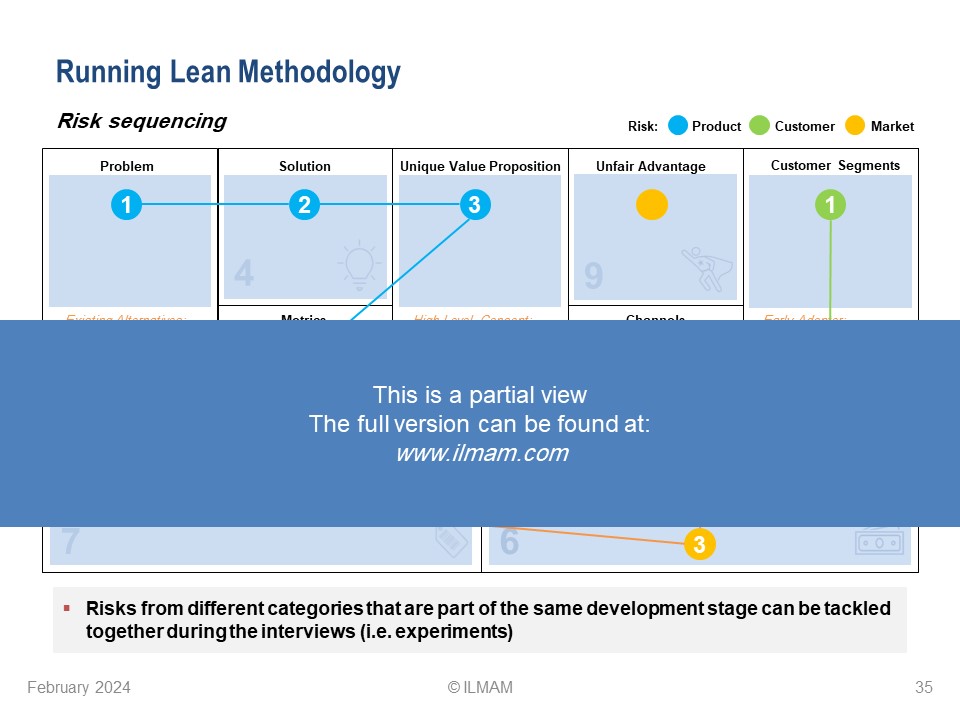960x720 pixels.
Task: Open the www.ilmam.com link
Action: [481, 453]
